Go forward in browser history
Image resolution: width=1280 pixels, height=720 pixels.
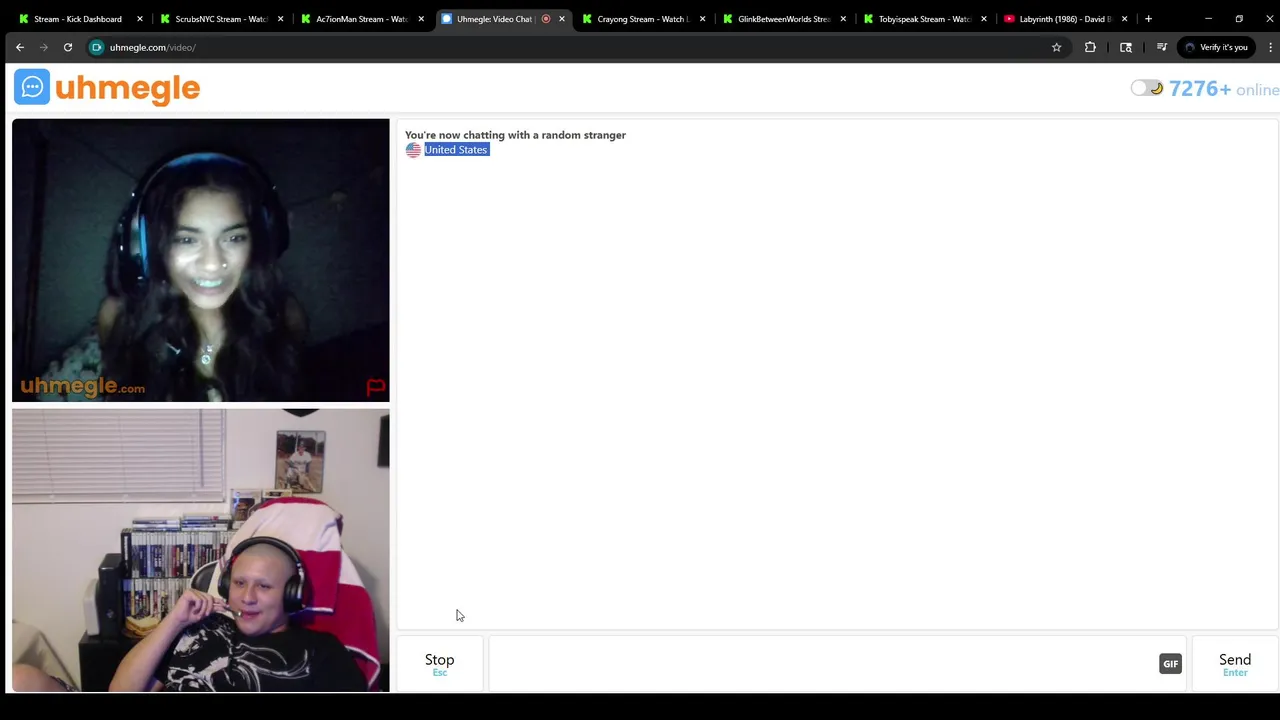(x=44, y=47)
